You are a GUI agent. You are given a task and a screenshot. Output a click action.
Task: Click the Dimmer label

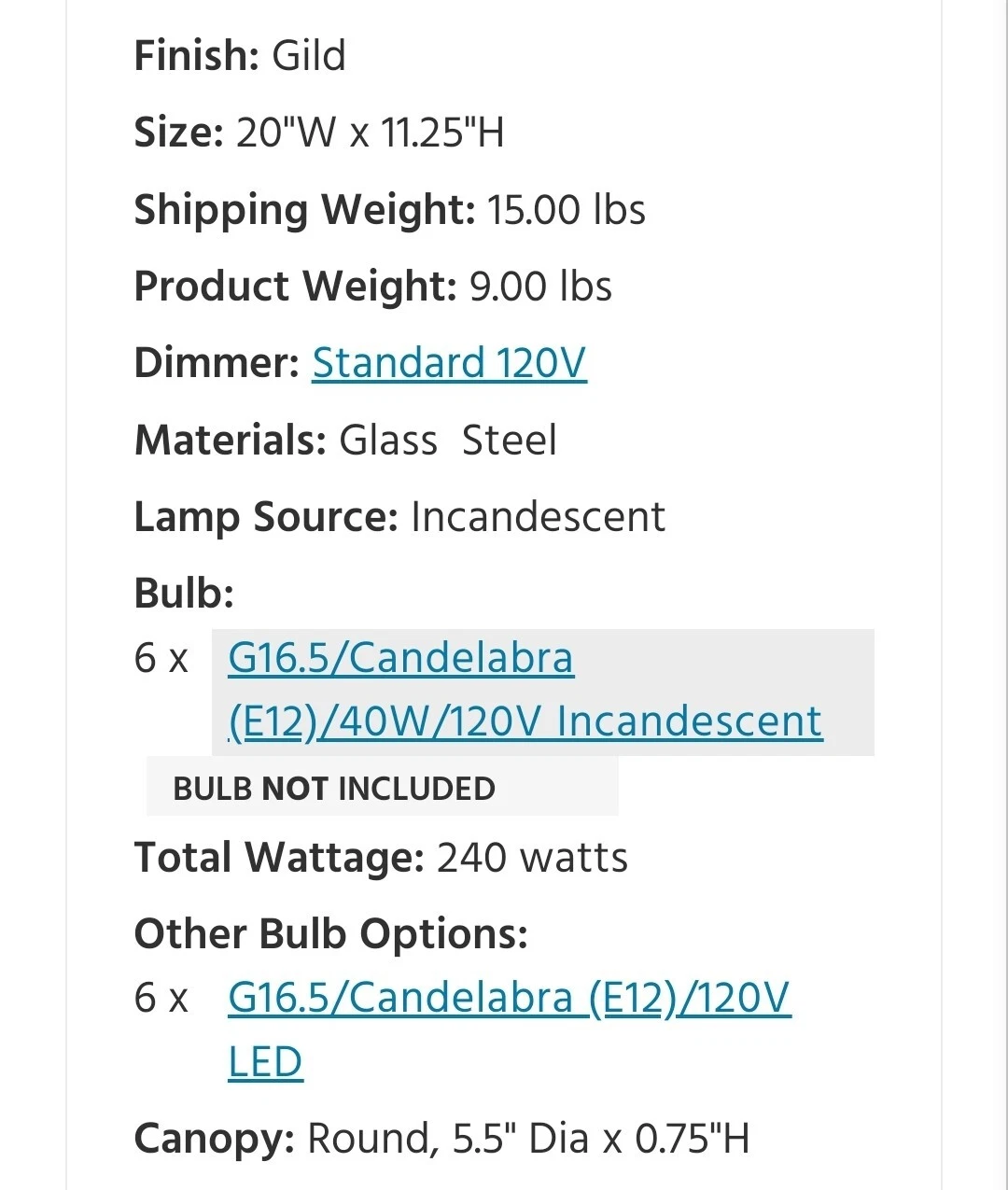coord(217,363)
